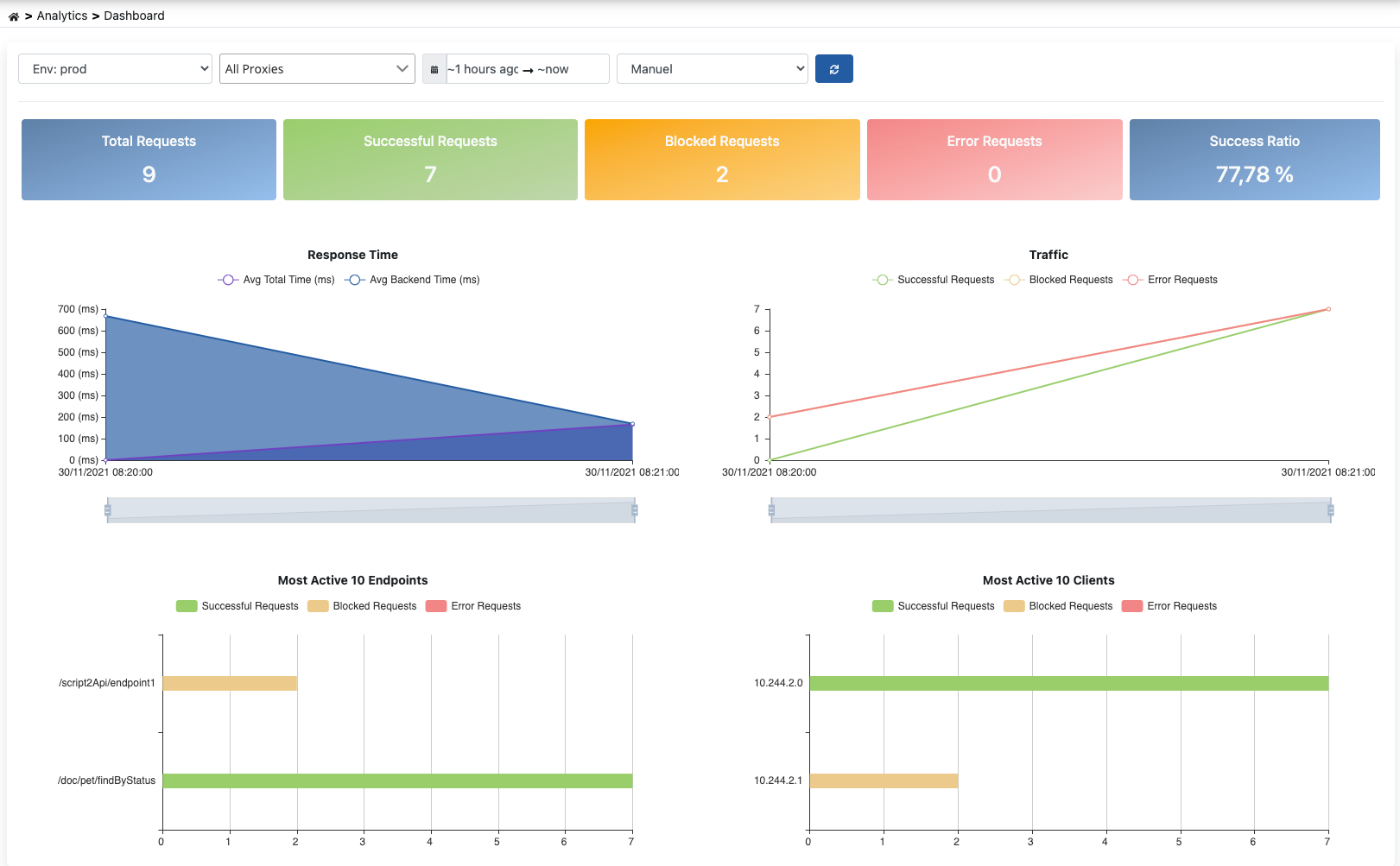Screen dimensions: 1400x866
Task: Toggle Avg Total Time legend series
Action: pyautogui.click(x=276, y=280)
